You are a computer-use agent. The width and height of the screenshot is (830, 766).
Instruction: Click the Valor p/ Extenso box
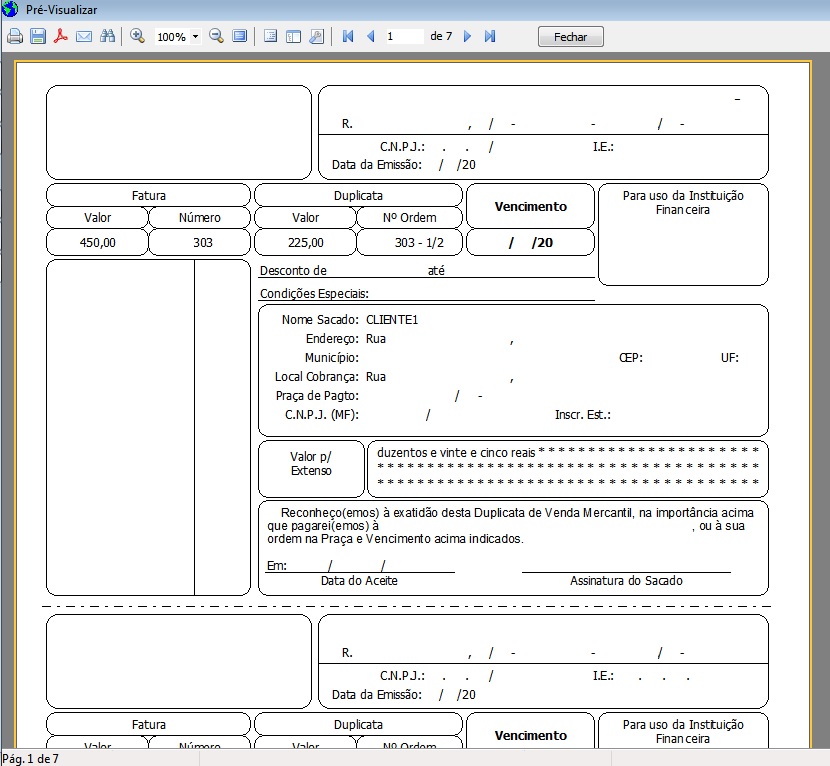click(311, 469)
